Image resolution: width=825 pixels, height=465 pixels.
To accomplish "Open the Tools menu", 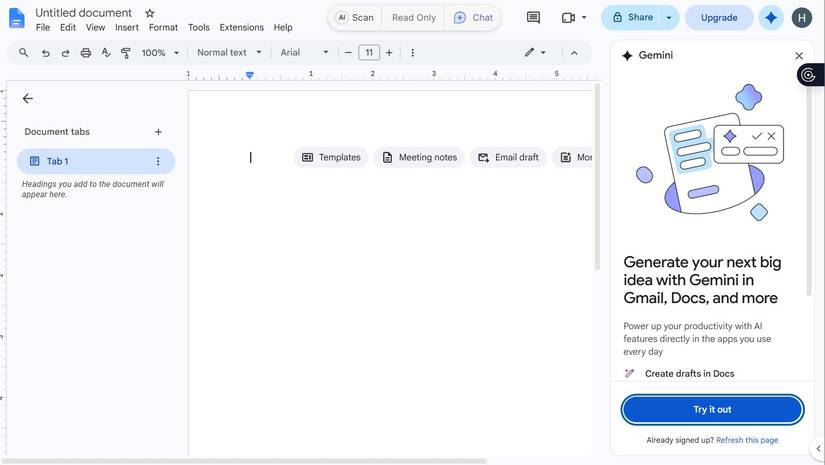I will pos(198,27).
